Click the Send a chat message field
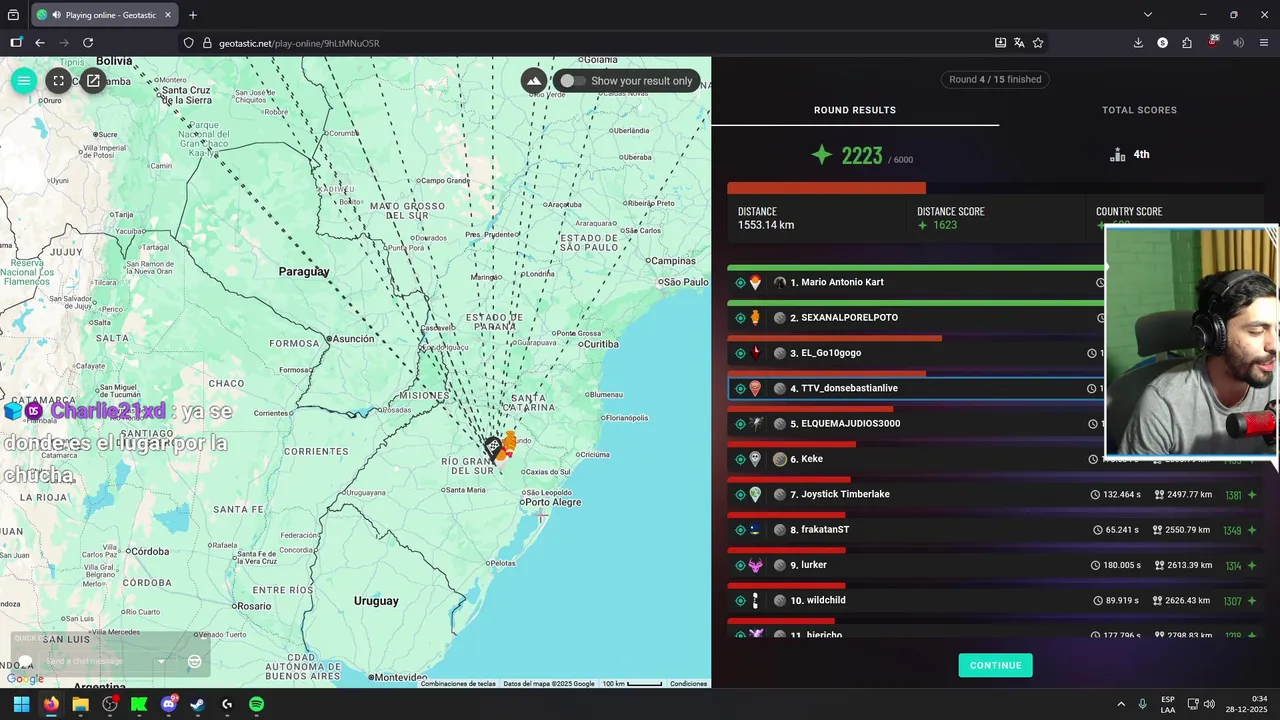This screenshot has height=720, width=1280. [98, 661]
